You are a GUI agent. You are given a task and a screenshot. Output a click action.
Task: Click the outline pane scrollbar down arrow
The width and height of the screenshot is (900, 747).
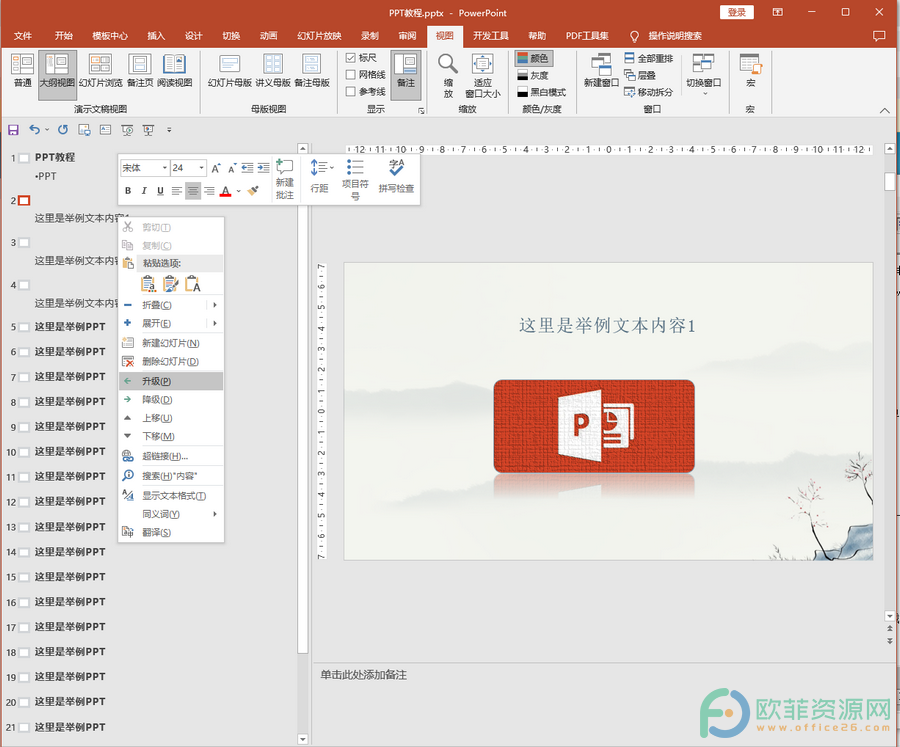point(303,739)
